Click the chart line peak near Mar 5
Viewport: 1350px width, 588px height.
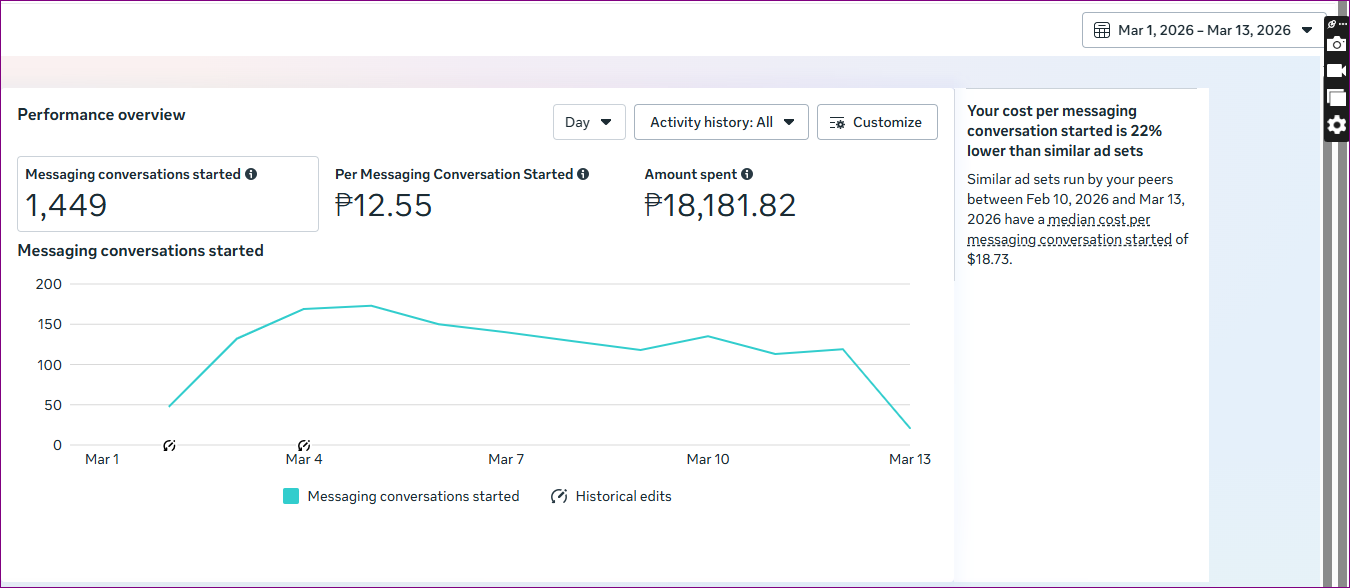(371, 306)
